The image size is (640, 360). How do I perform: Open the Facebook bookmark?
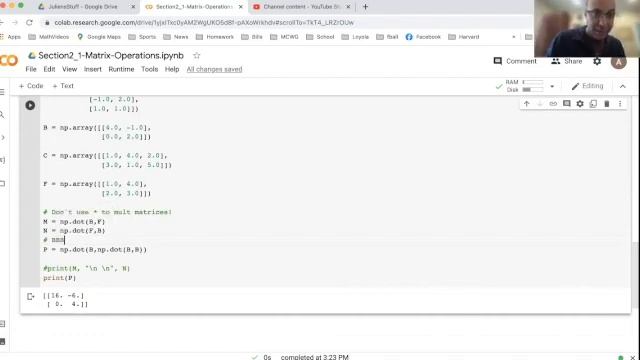[x=423, y=37]
